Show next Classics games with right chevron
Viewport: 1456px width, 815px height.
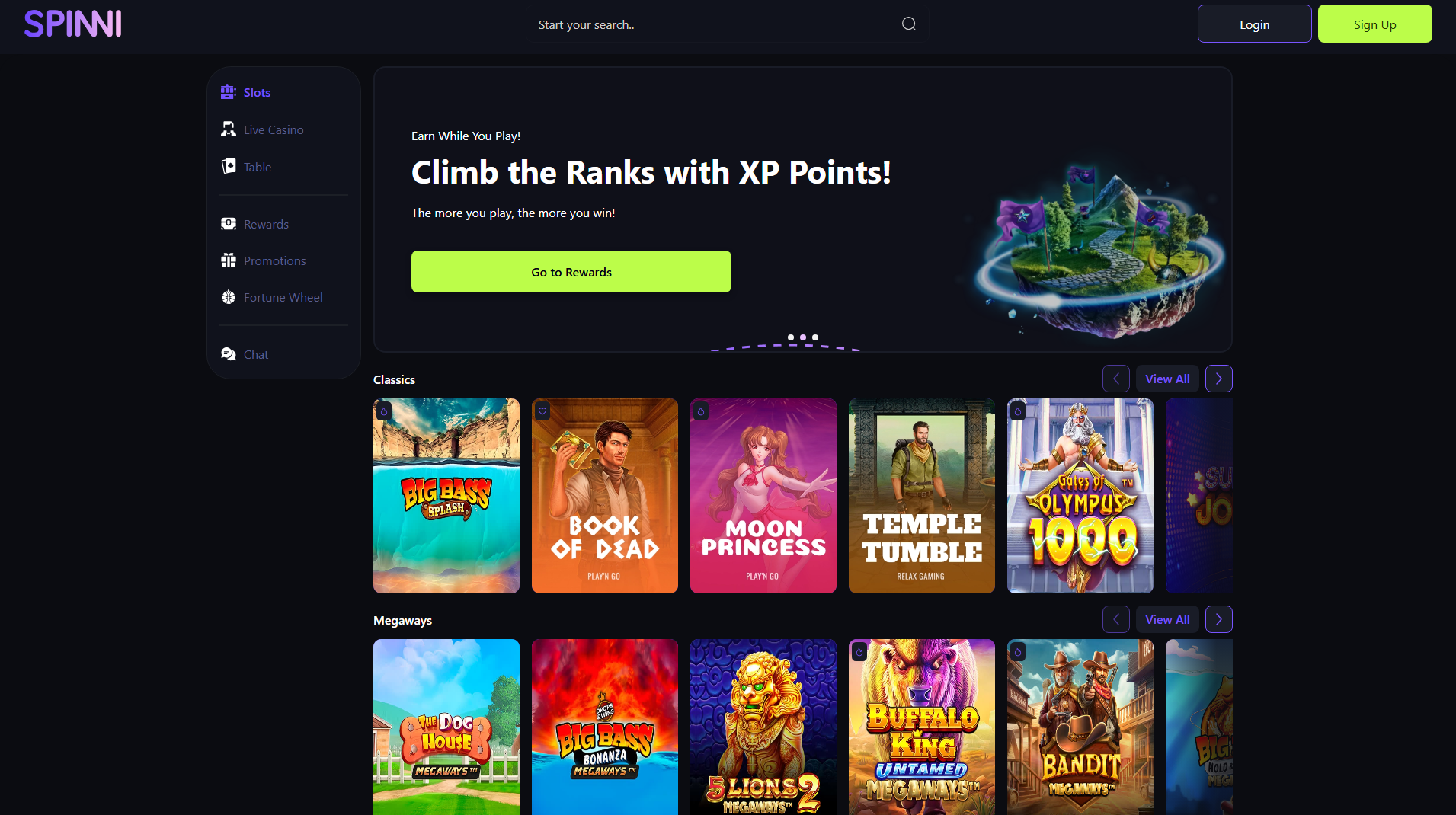point(1218,379)
